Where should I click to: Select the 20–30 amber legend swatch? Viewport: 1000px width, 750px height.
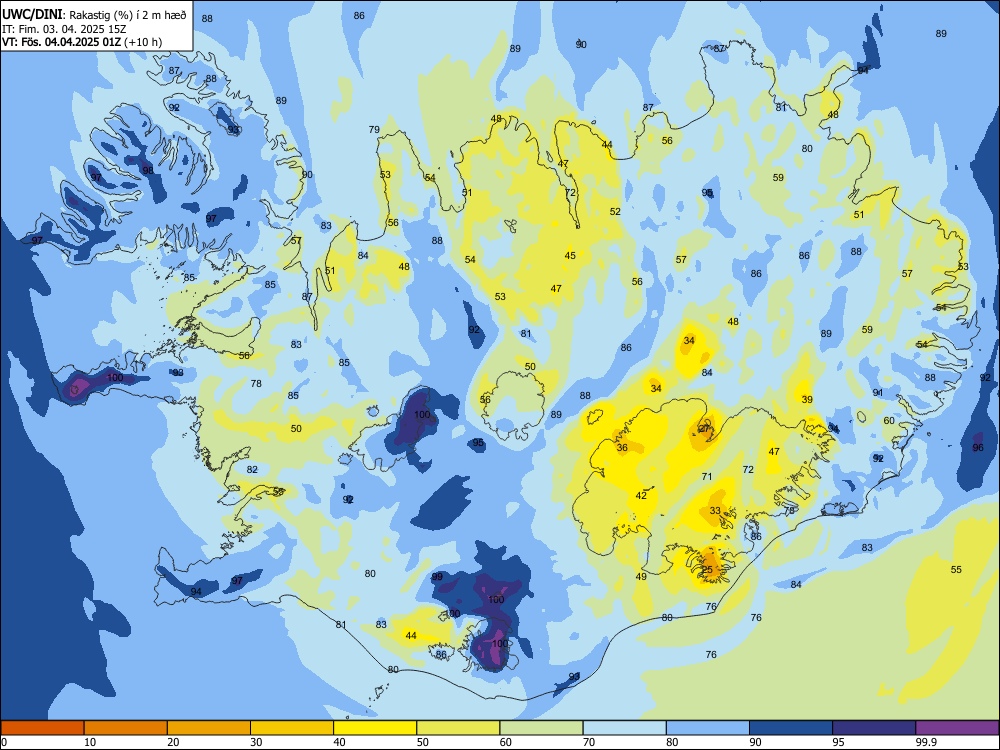point(209,728)
